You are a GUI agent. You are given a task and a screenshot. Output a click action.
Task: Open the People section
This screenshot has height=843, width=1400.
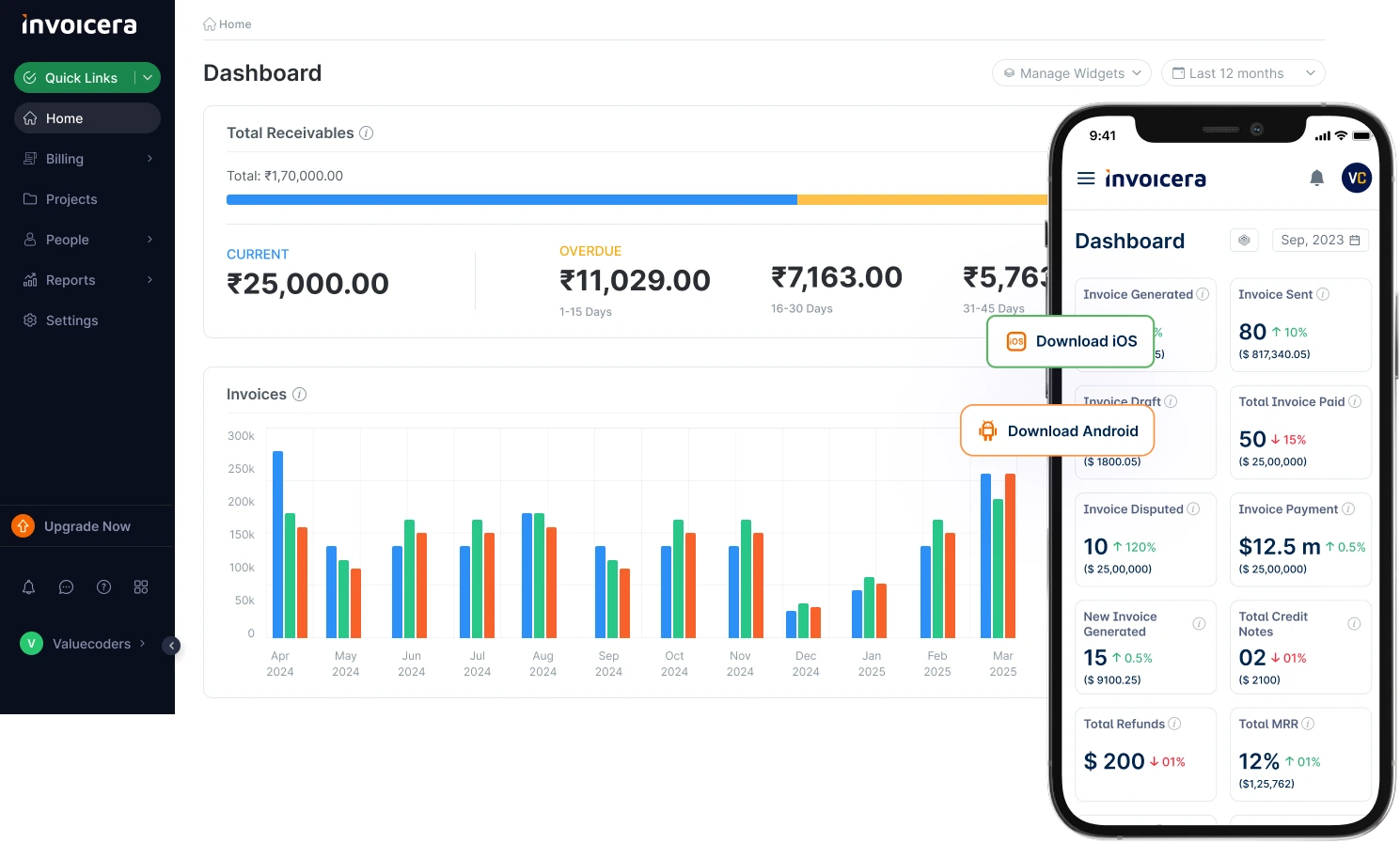[87, 240]
